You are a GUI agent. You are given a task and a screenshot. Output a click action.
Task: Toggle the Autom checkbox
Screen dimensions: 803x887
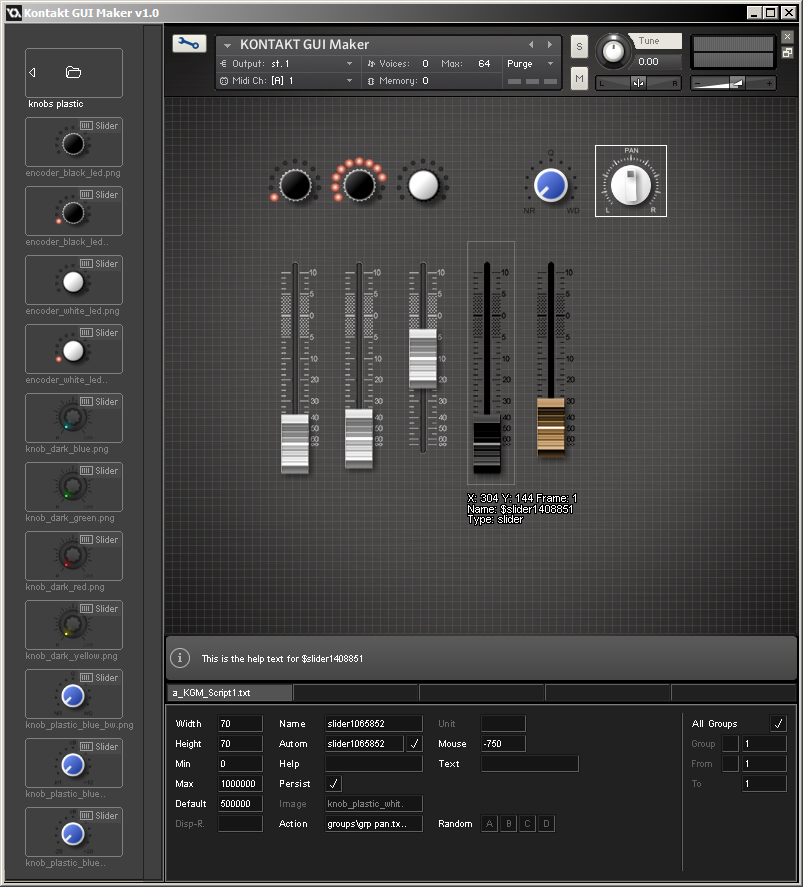click(x=414, y=743)
